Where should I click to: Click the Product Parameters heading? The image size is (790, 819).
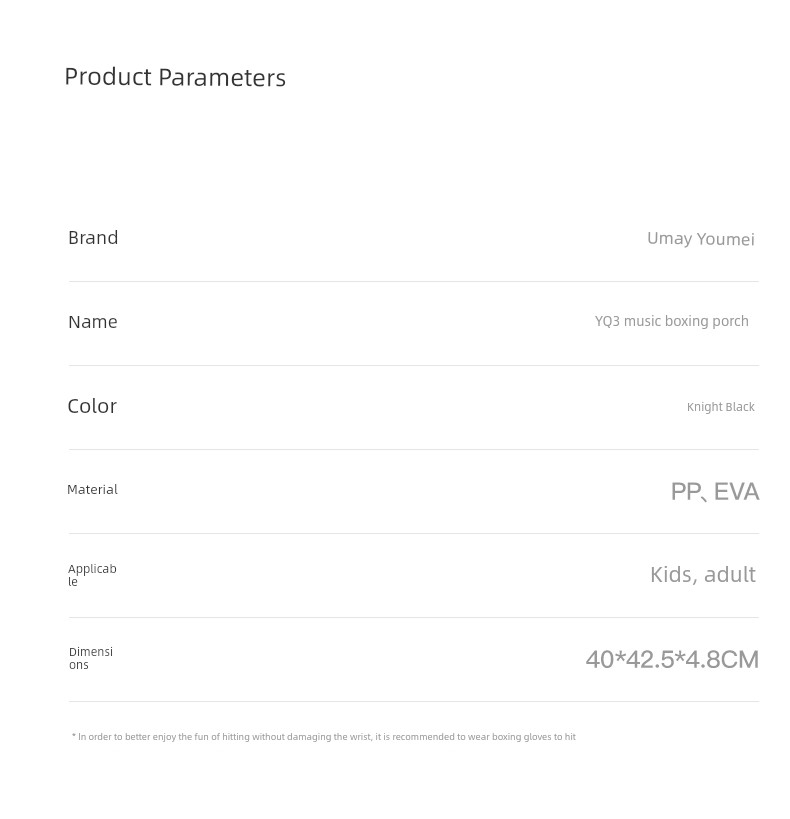175,77
